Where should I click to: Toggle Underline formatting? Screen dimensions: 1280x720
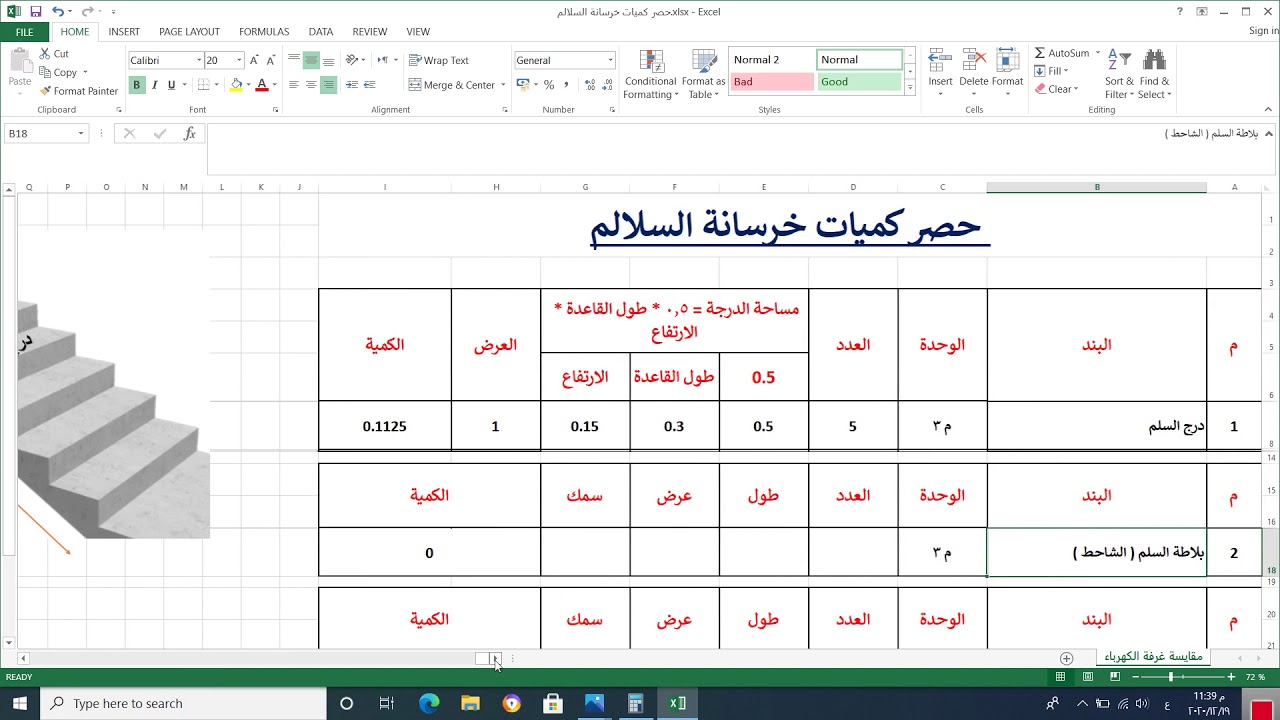[x=171, y=85]
